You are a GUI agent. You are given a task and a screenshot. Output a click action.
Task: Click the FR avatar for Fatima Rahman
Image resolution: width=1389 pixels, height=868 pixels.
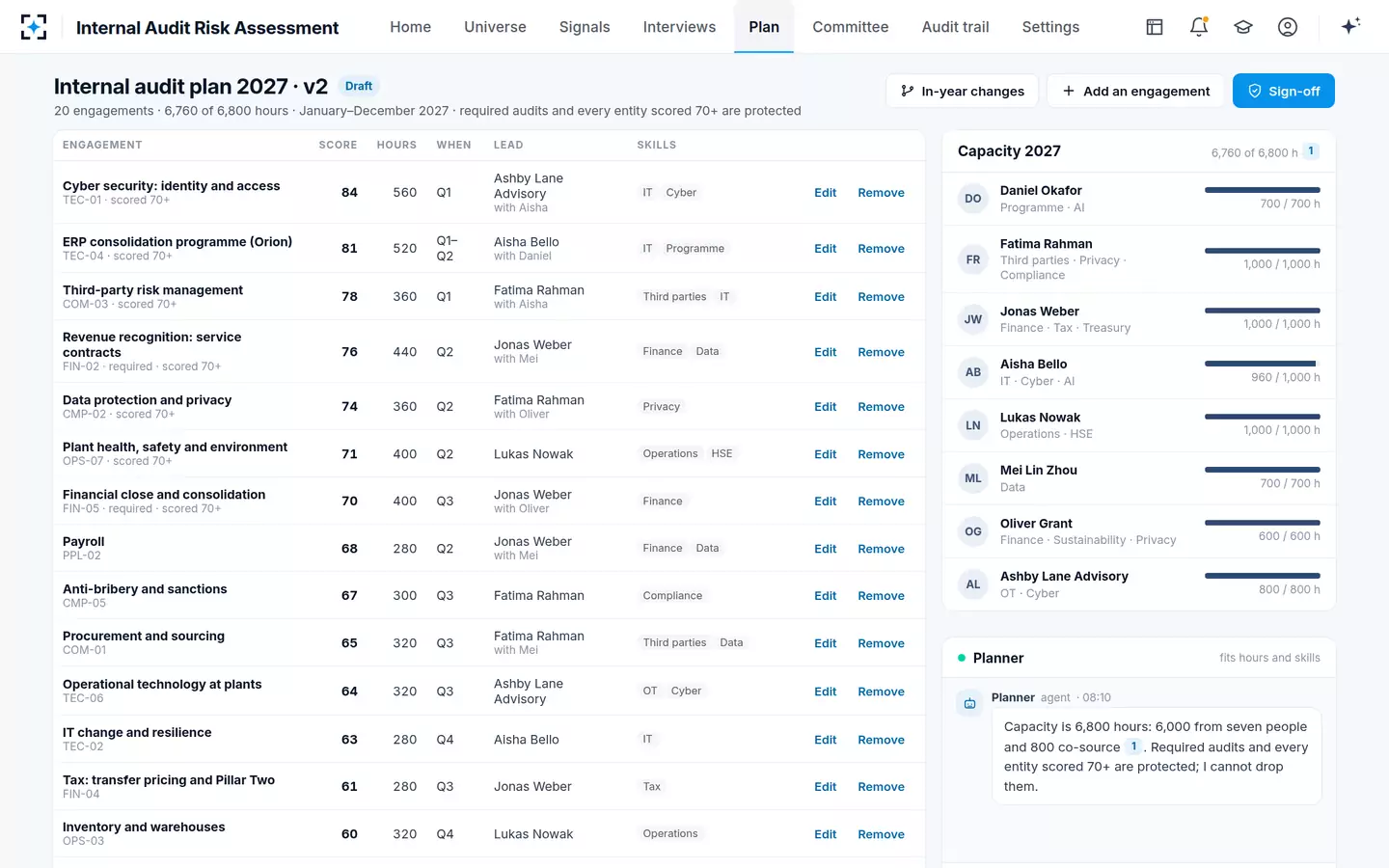pos(973,259)
